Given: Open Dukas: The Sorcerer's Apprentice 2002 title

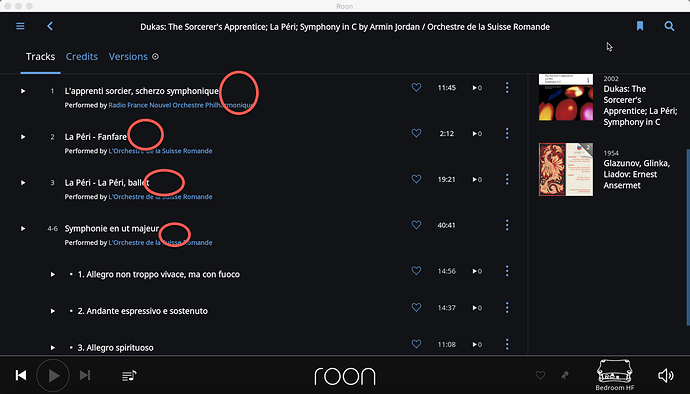Looking at the screenshot, I should (x=640, y=106).
